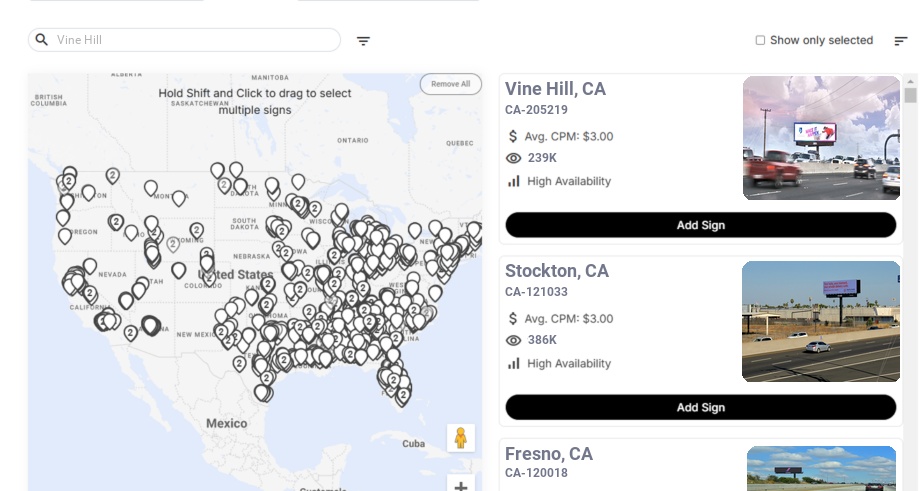Click Remove All on the map

pos(451,84)
